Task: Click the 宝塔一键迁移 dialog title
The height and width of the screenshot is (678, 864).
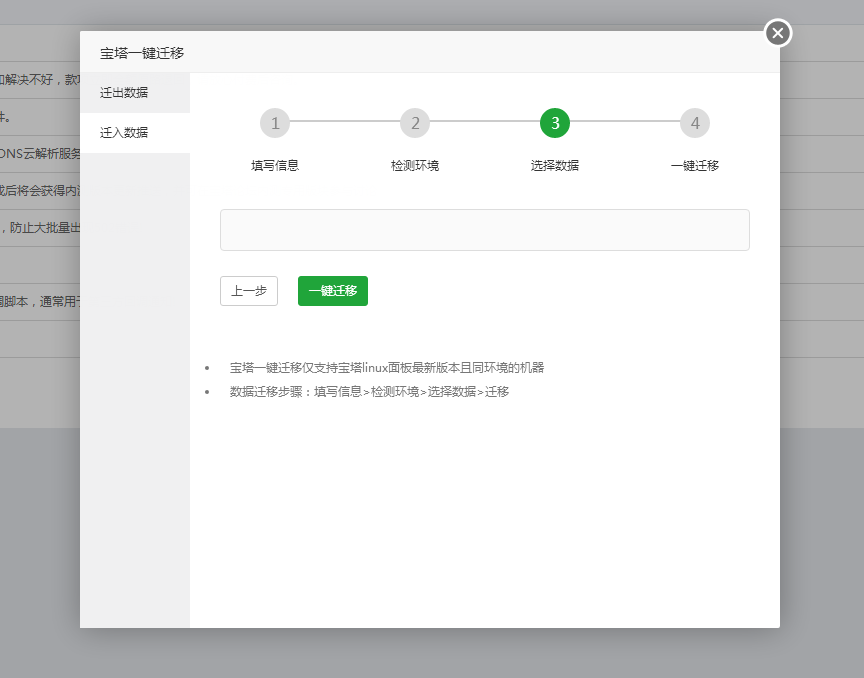Action: tap(142, 53)
